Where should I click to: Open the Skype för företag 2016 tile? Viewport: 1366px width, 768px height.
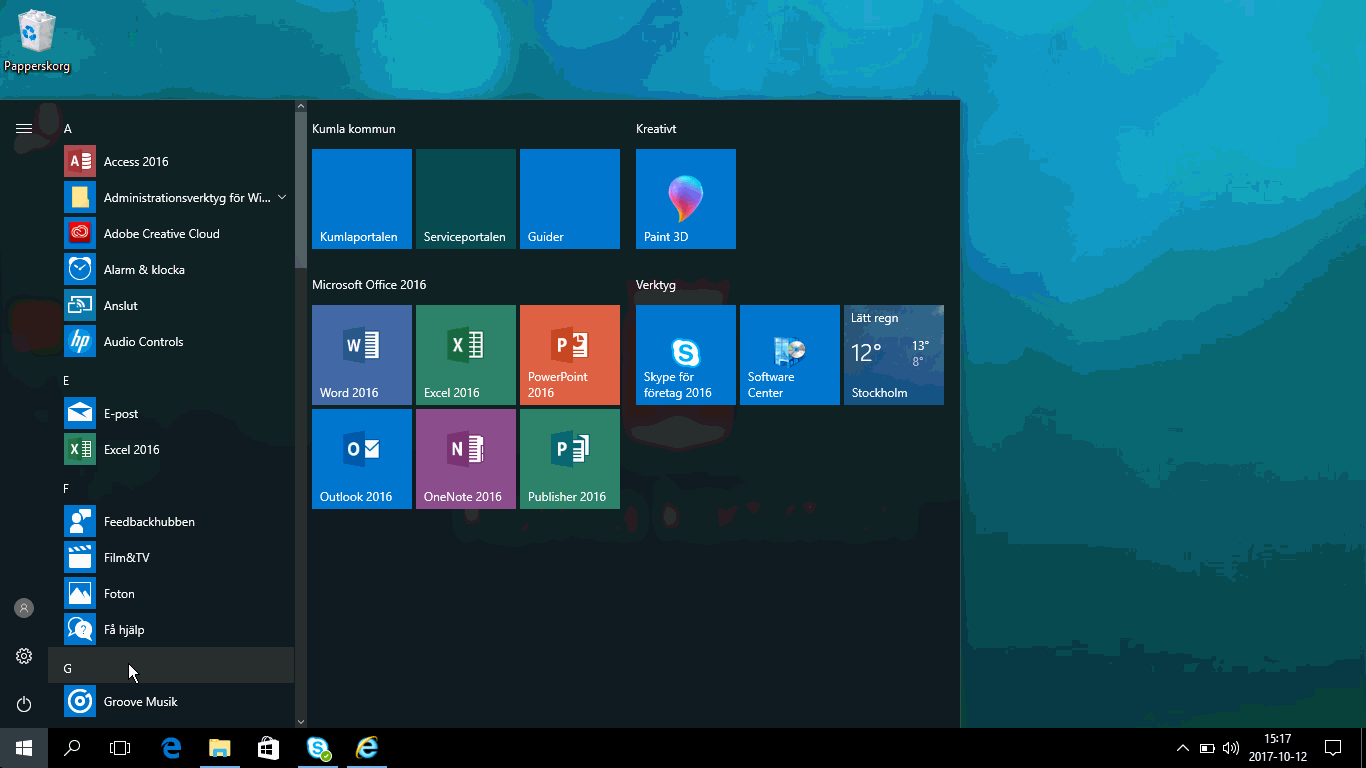pyautogui.click(x=685, y=355)
